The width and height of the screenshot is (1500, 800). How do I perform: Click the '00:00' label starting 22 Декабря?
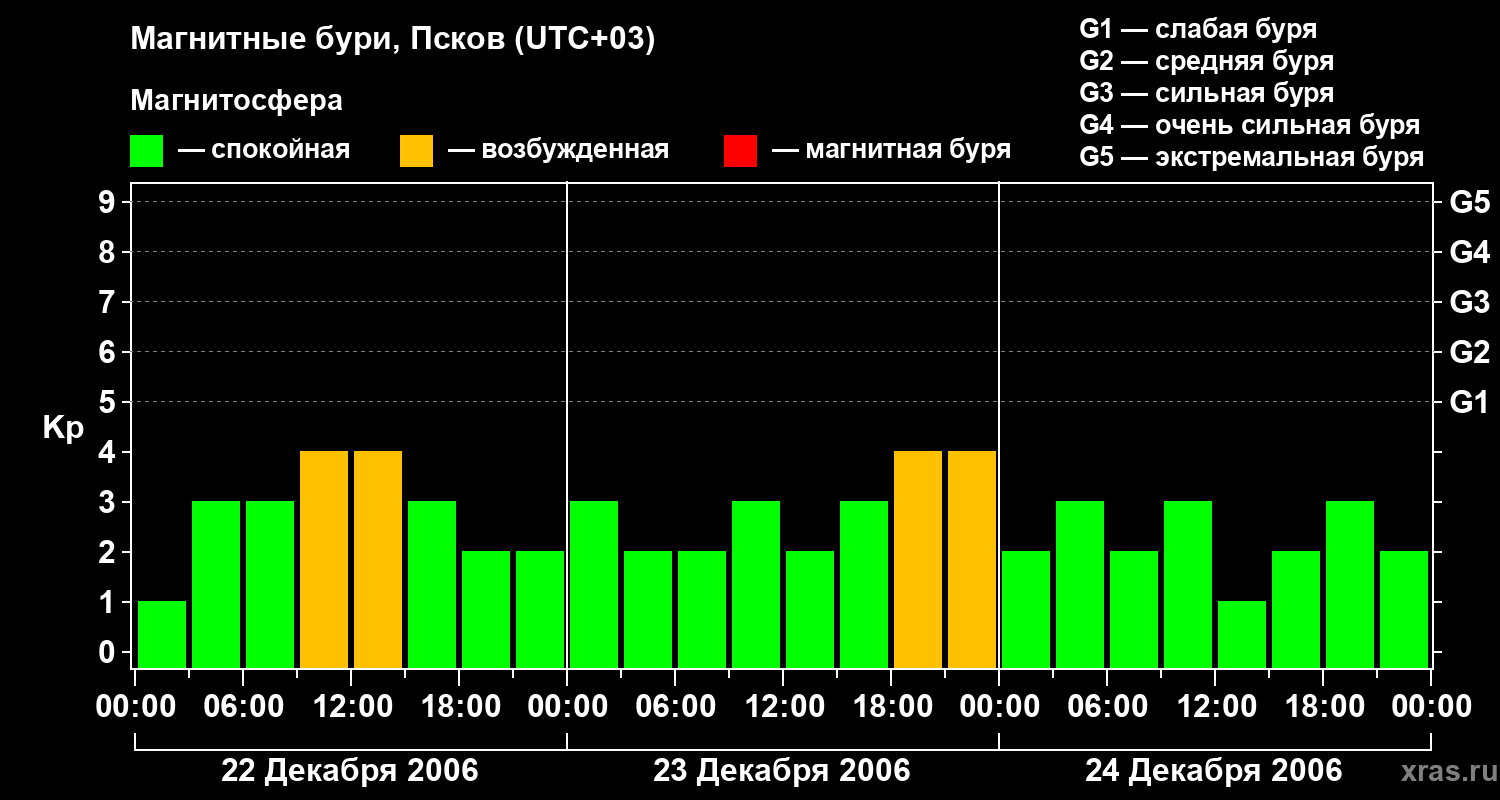135,707
